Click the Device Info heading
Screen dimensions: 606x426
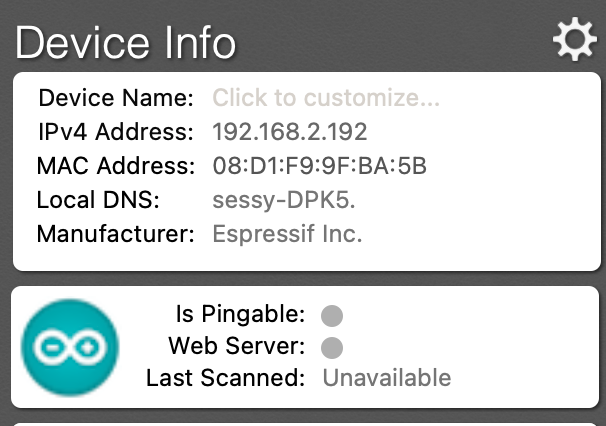tap(126, 43)
